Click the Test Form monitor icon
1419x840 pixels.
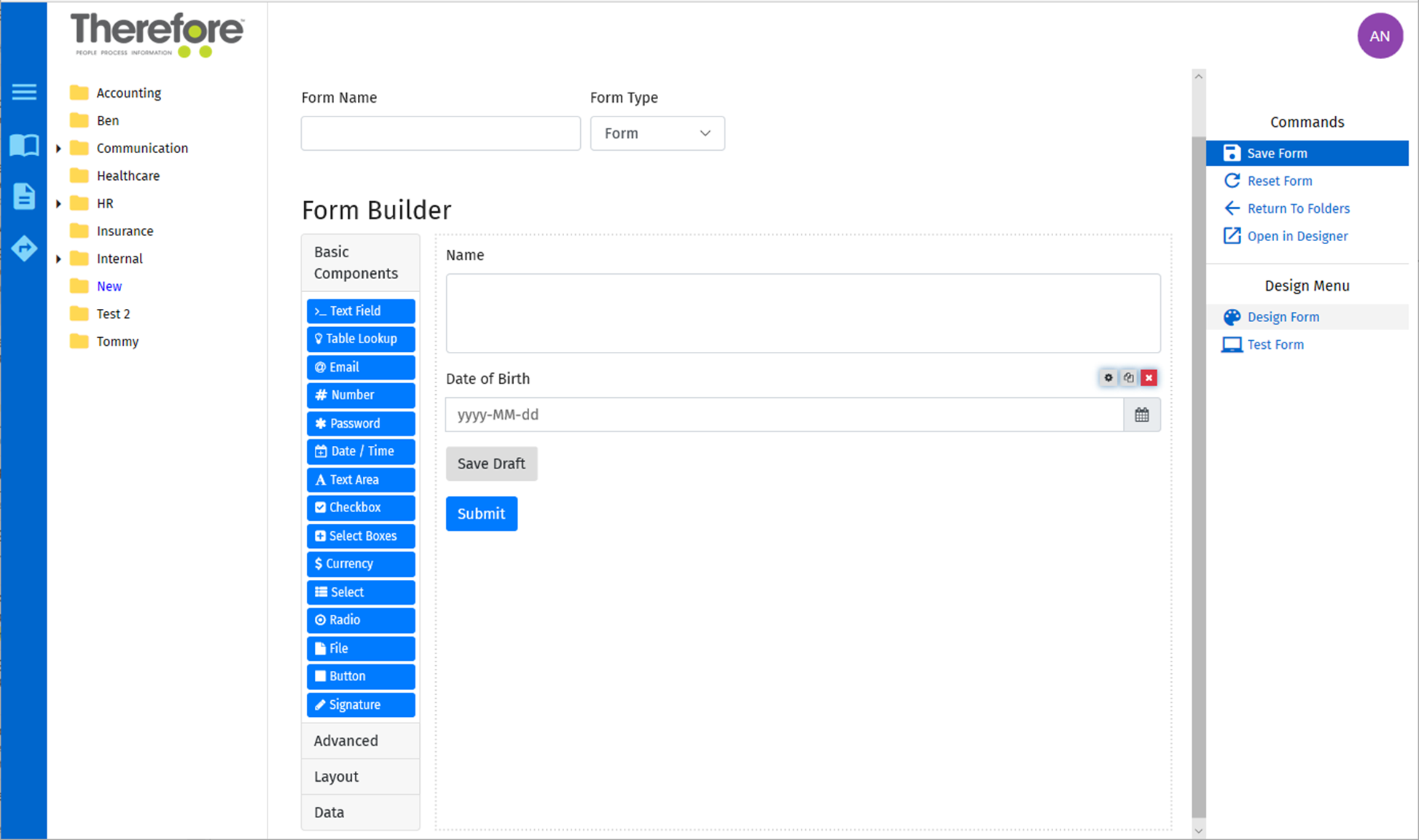[x=1231, y=344]
